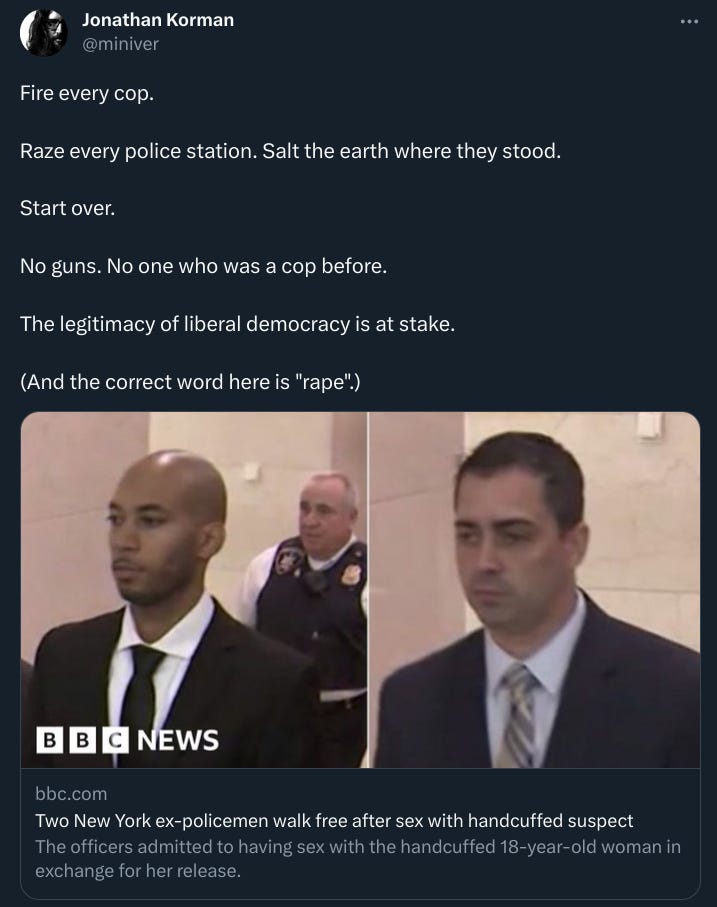Viewport: 717px width, 907px height.
Task: Click the right photo of the man in a striped tie
Action: [x=535, y=590]
